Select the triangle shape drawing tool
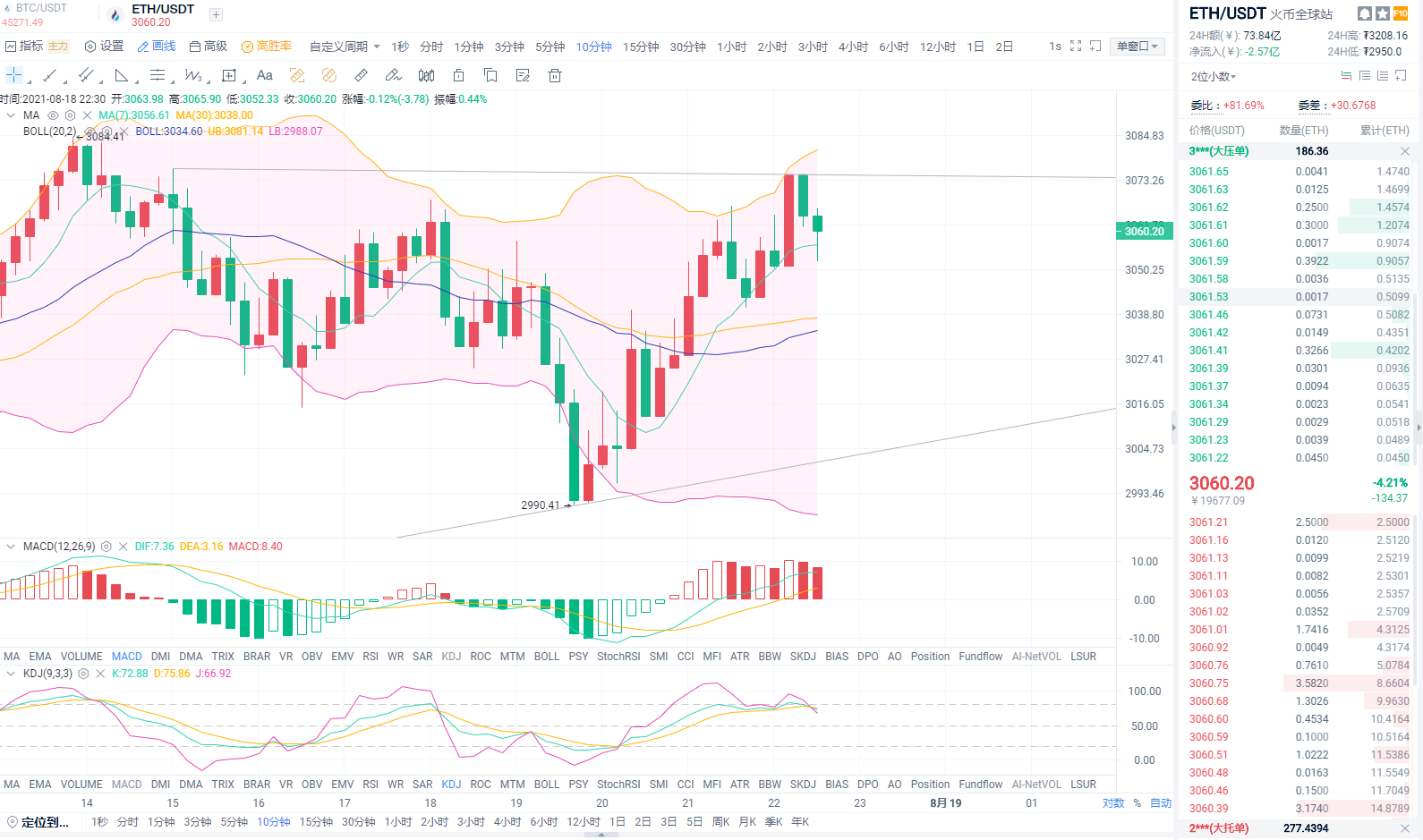1423x840 pixels. pyautogui.click(x=122, y=75)
